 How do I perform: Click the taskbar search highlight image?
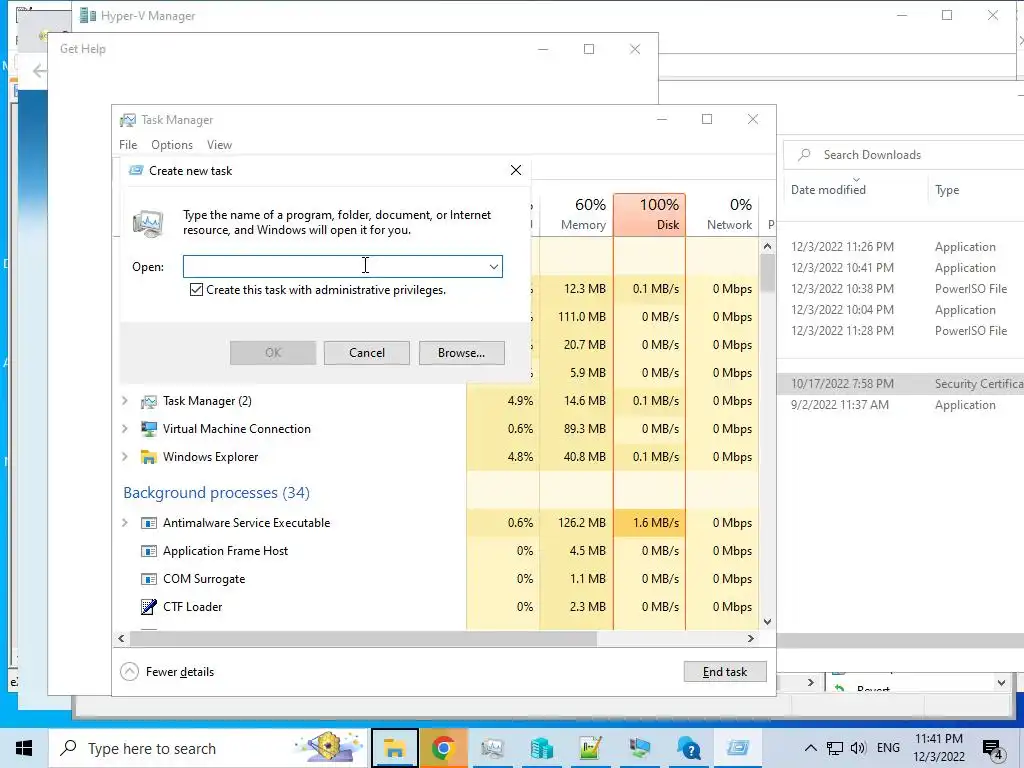(x=328, y=747)
